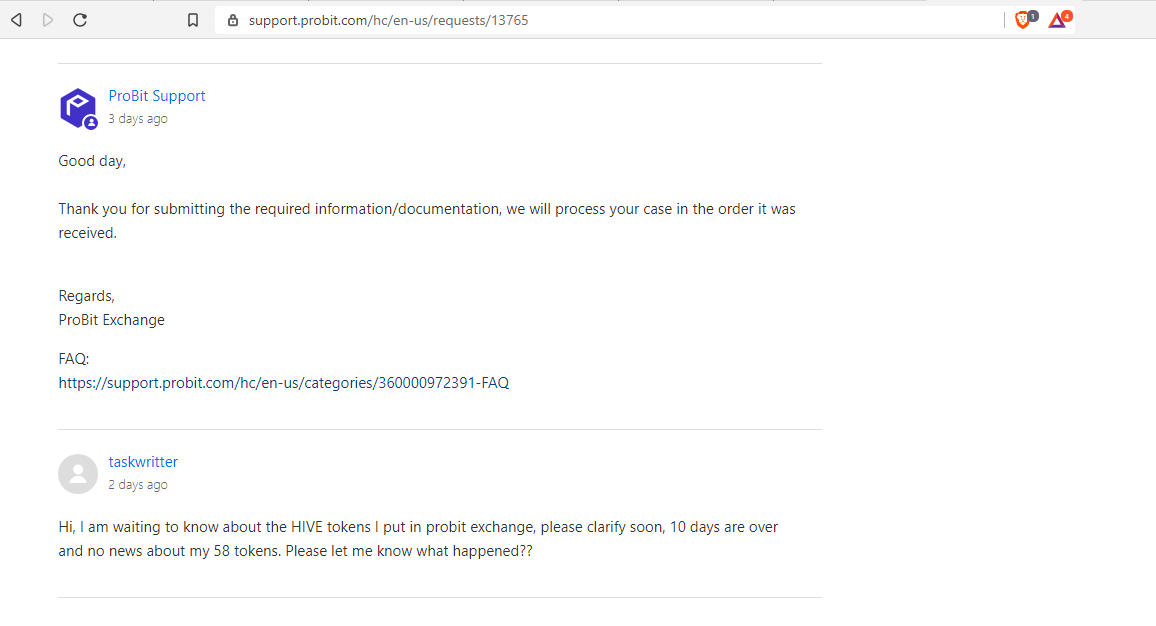The image size is (1156, 626).
Task: Click the '2 days ago' timestamp
Action: click(x=138, y=484)
